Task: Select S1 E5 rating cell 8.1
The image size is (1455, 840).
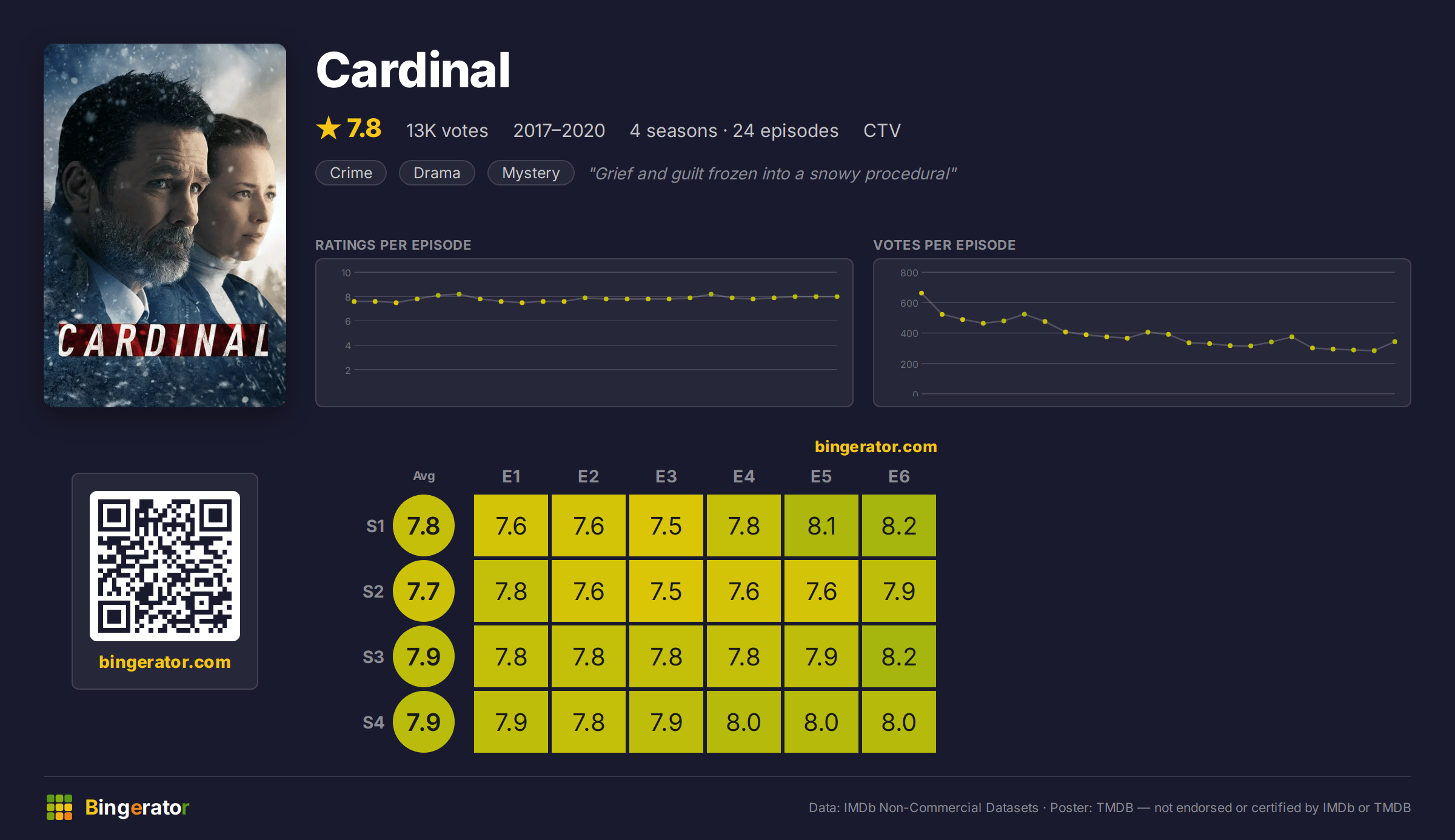Action: pyautogui.click(x=821, y=525)
